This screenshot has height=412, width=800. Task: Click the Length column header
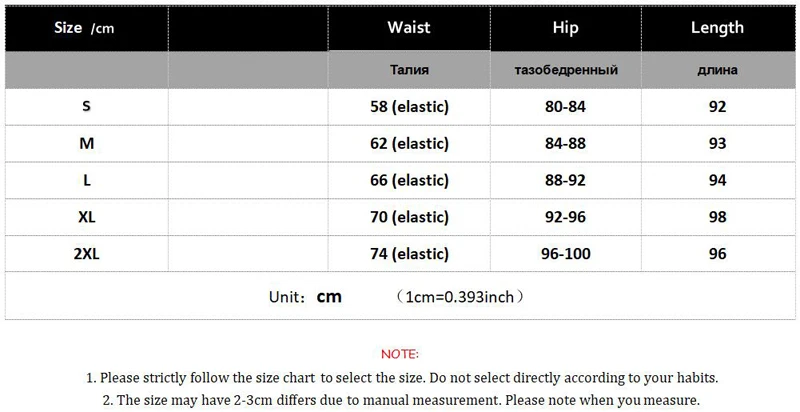coord(717,28)
